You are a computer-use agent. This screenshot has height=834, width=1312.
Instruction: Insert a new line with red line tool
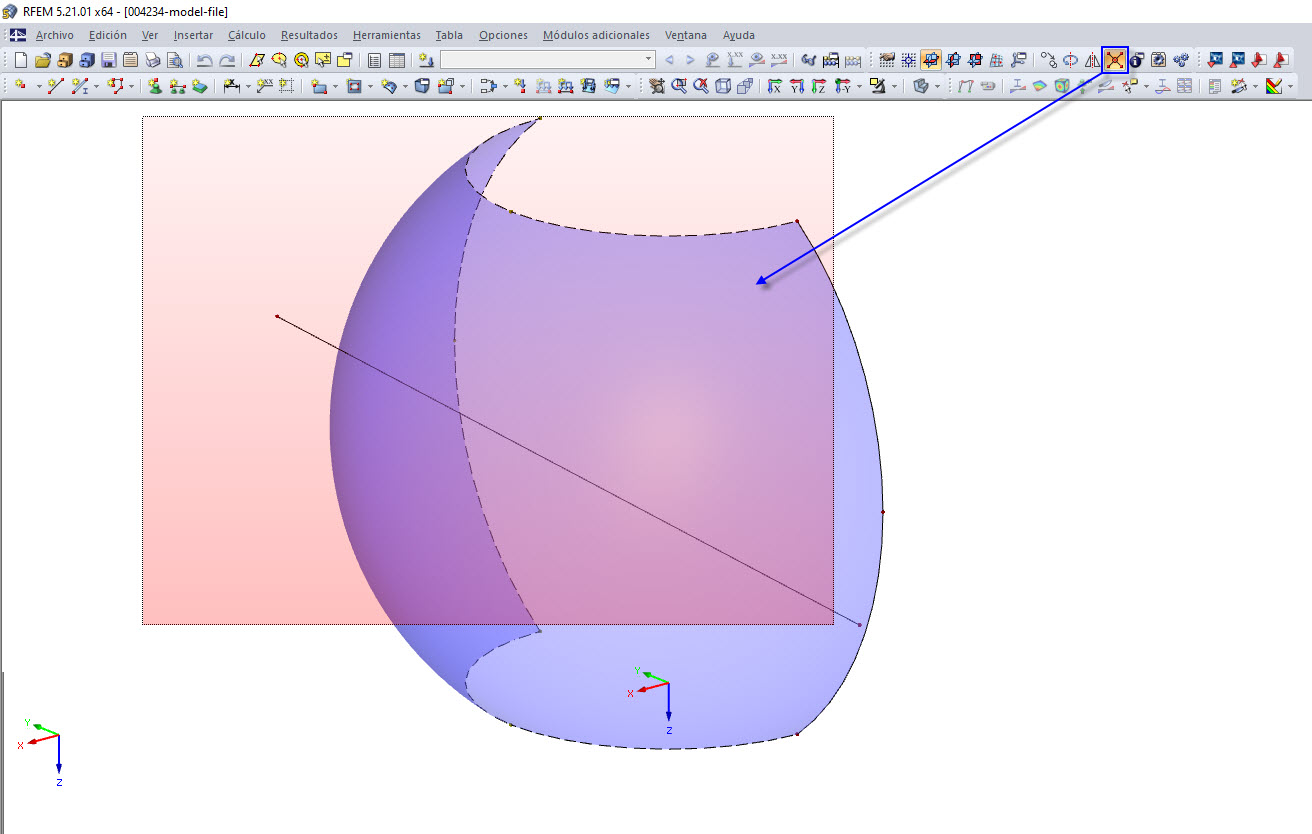[55, 87]
